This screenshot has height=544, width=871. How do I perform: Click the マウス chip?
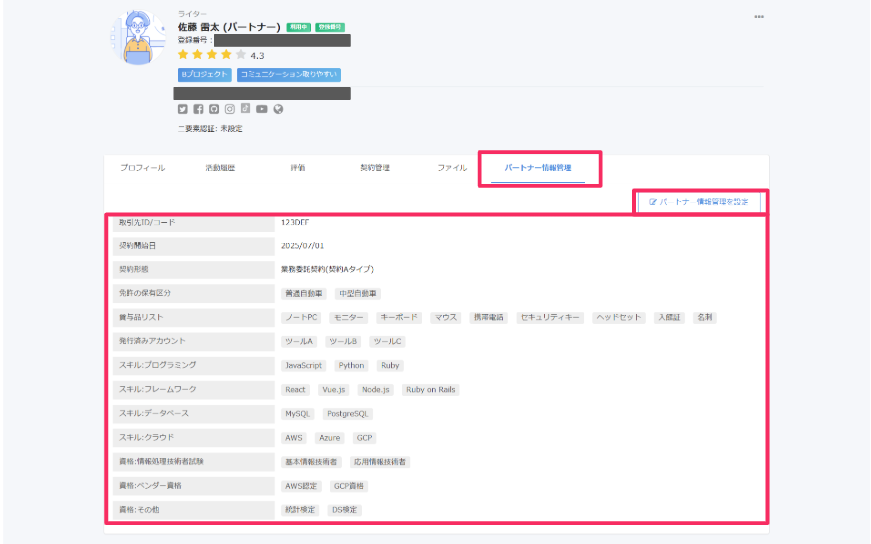pyautogui.click(x=445, y=317)
